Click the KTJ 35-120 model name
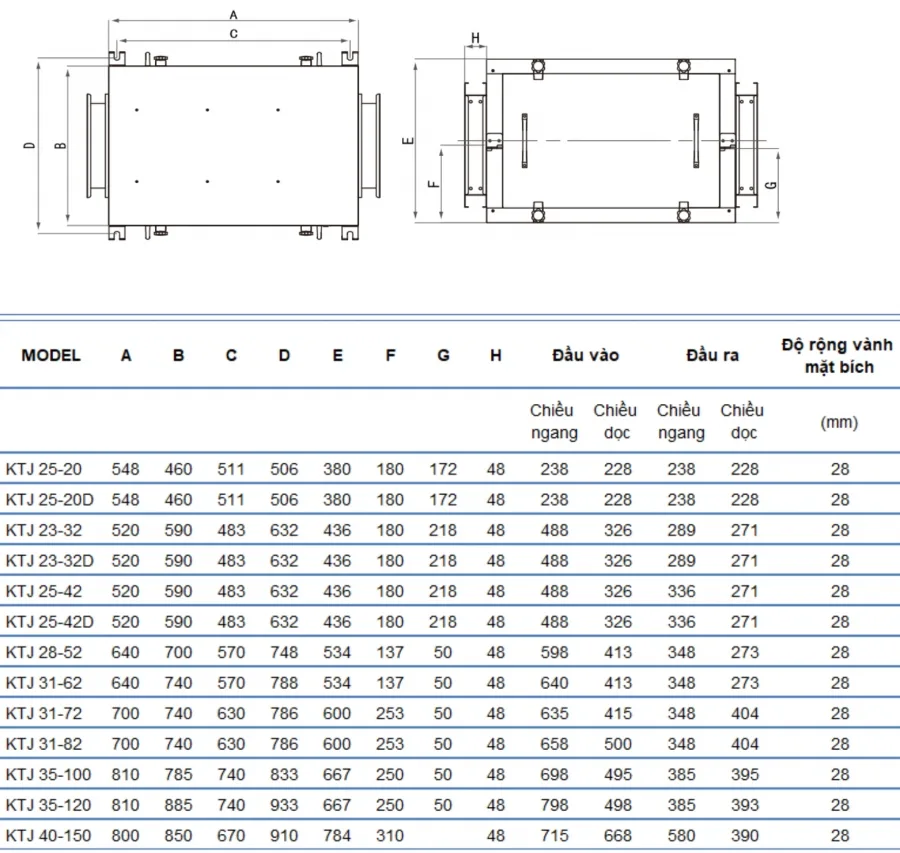The height and width of the screenshot is (853, 900). 48,805
